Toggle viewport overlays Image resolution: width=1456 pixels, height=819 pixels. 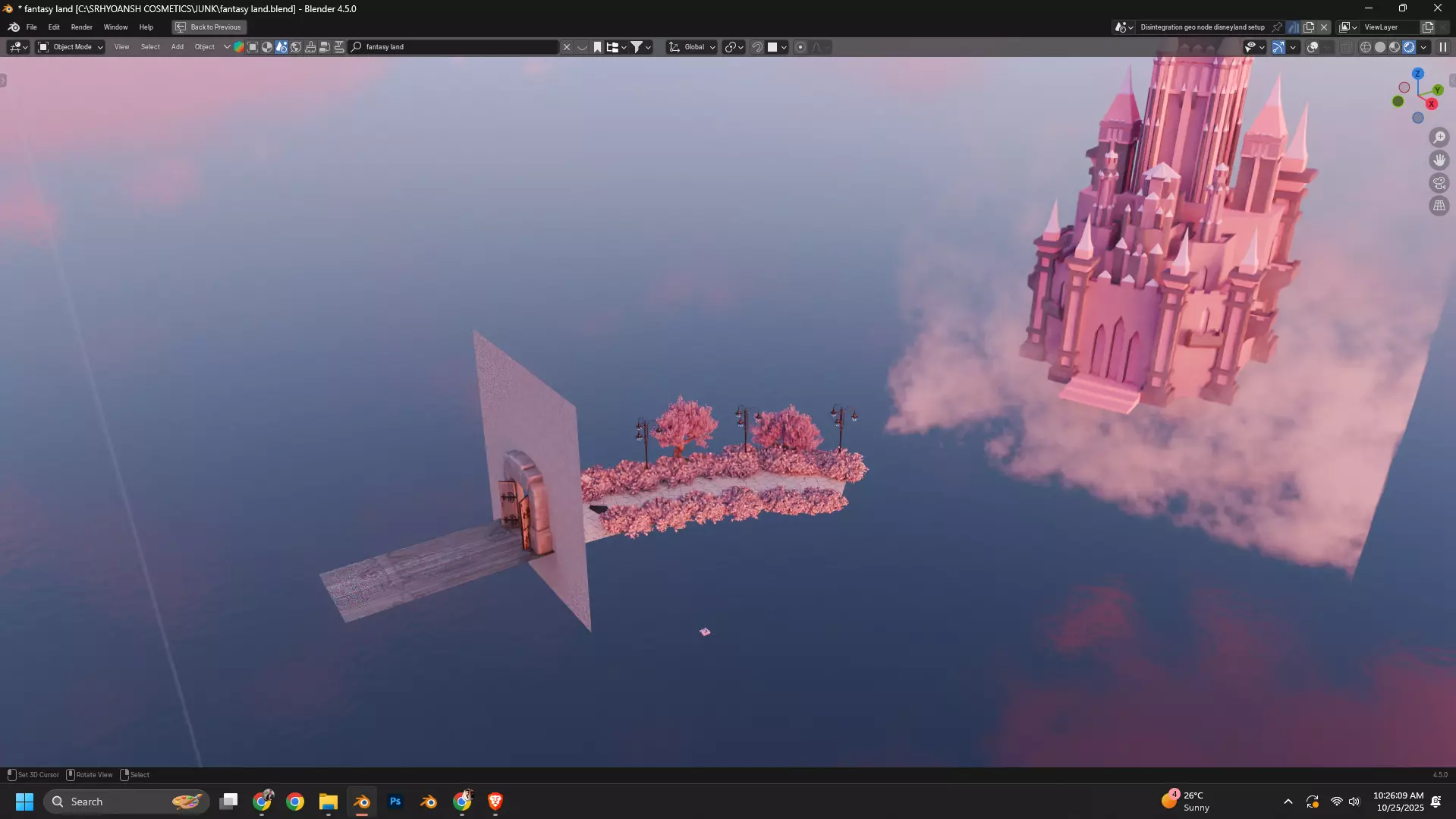click(1313, 47)
